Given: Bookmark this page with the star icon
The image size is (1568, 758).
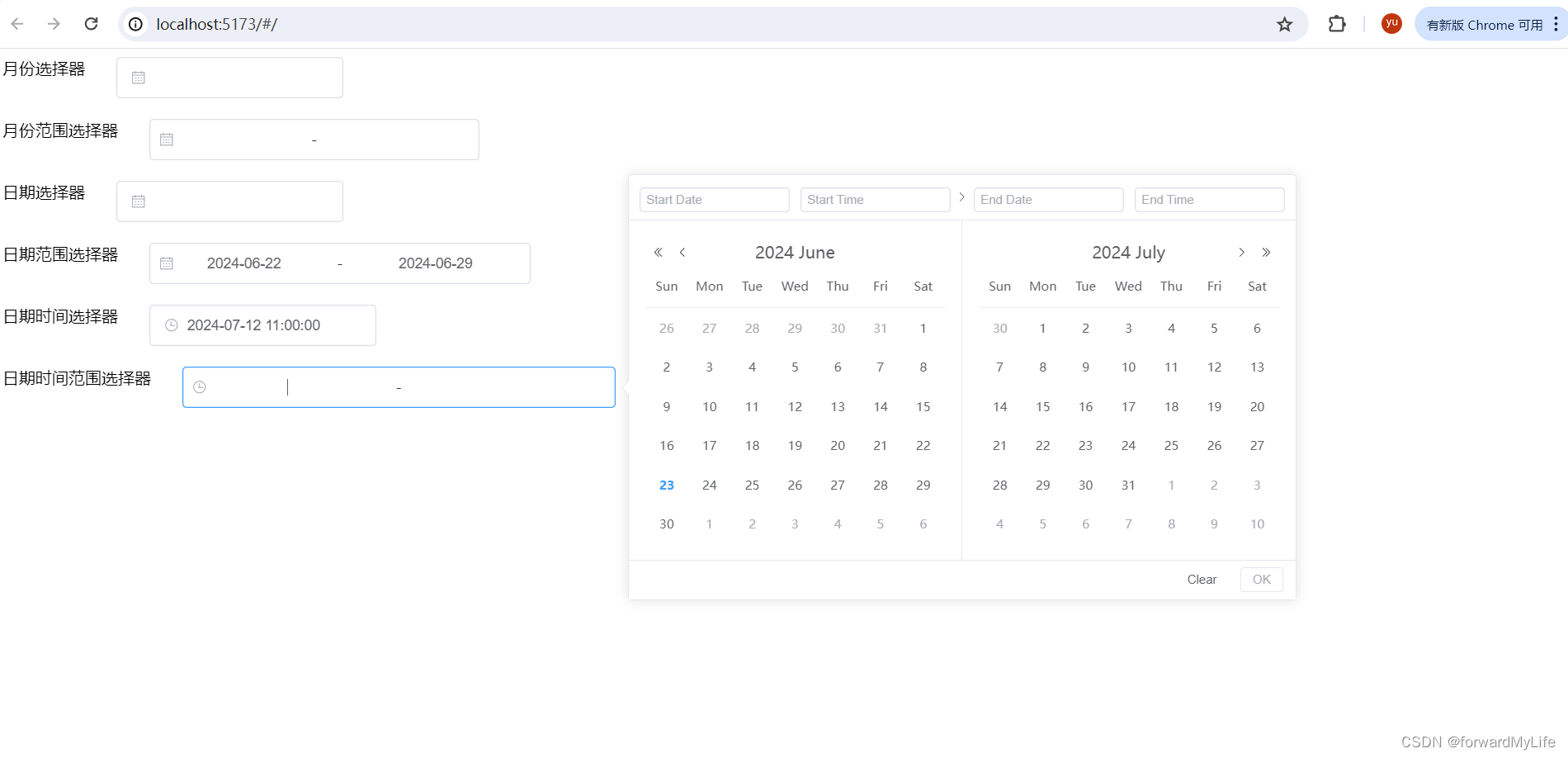Looking at the screenshot, I should [x=1284, y=24].
